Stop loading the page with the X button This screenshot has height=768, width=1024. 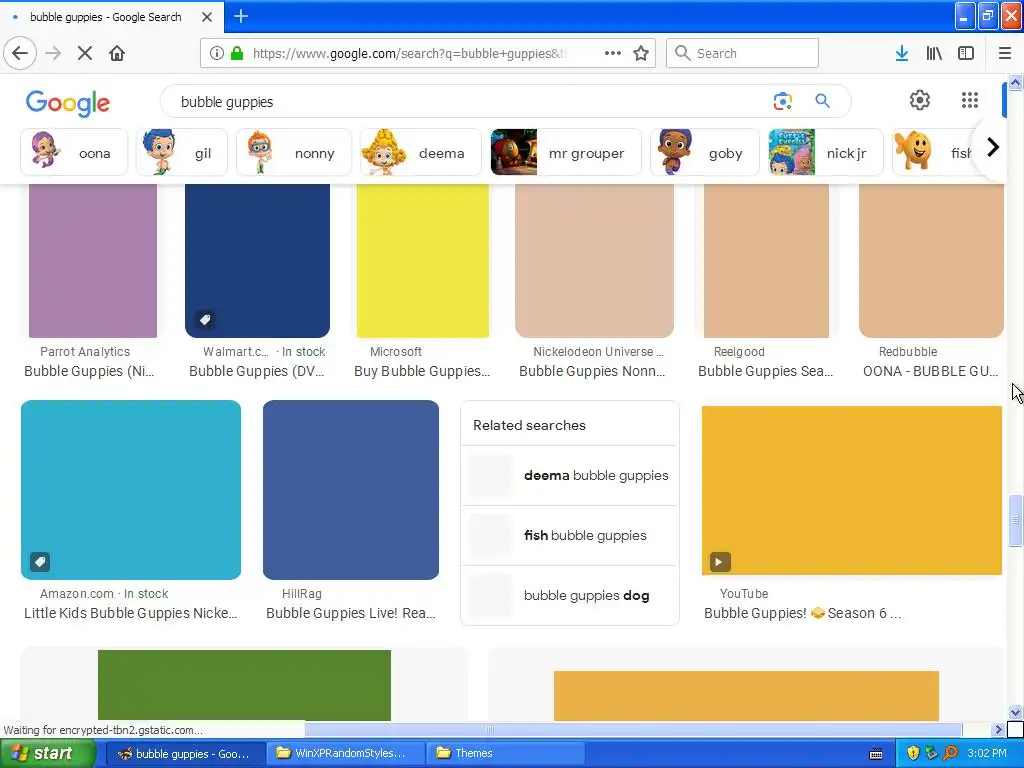coord(85,53)
